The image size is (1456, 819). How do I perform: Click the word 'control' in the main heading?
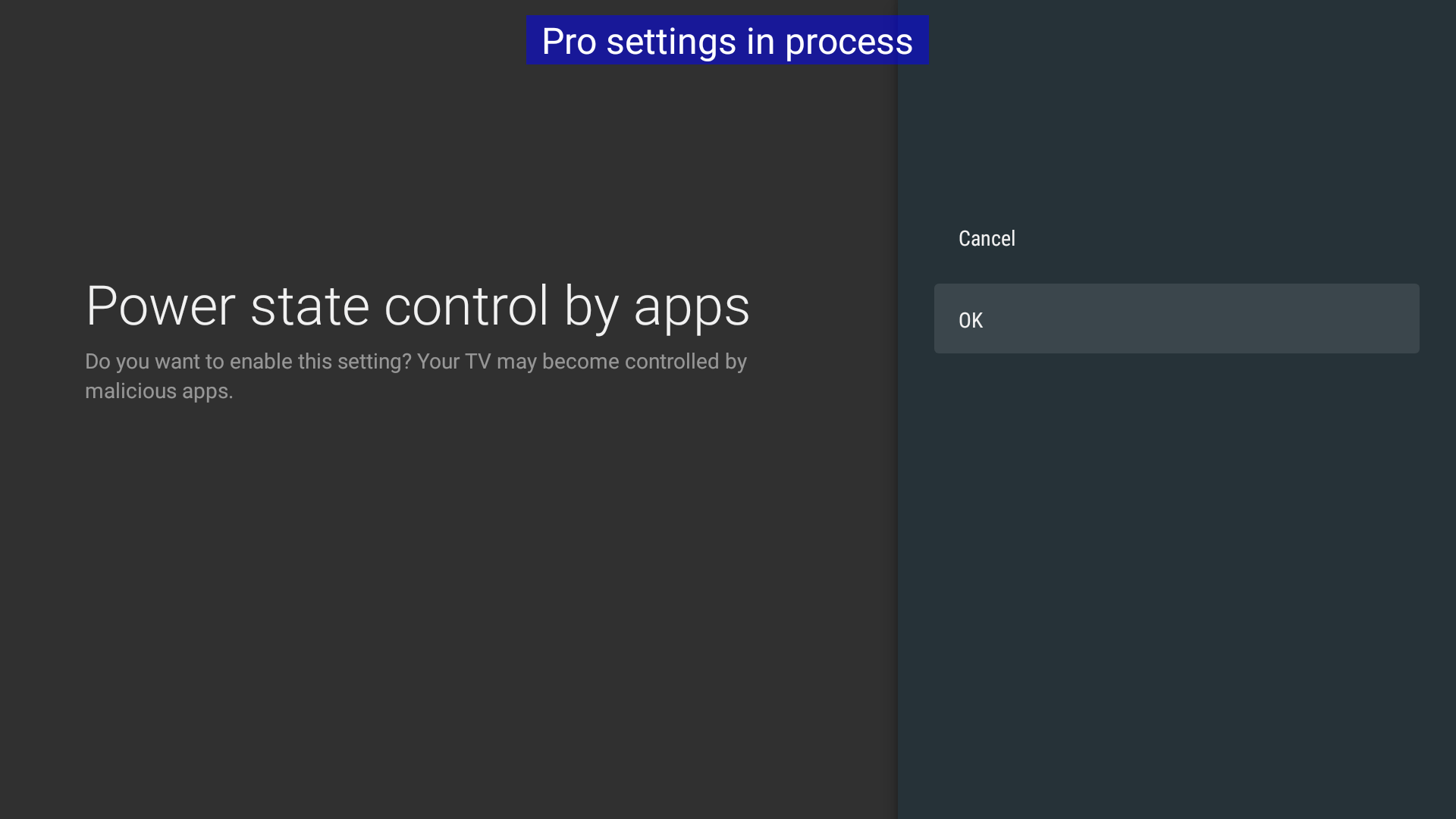466,306
